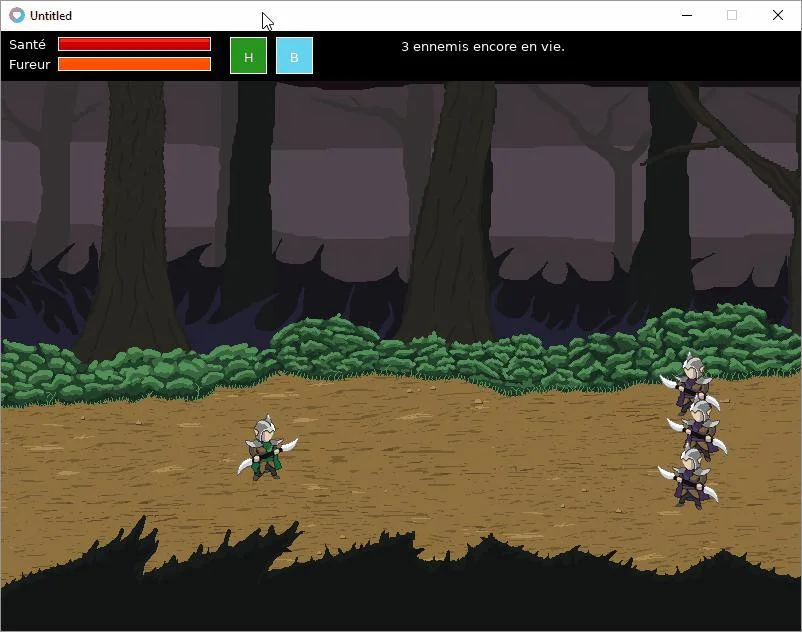Click the bottom purple enemy warrior
The height and width of the screenshot is (632, 802).
(x=689, y=478)
